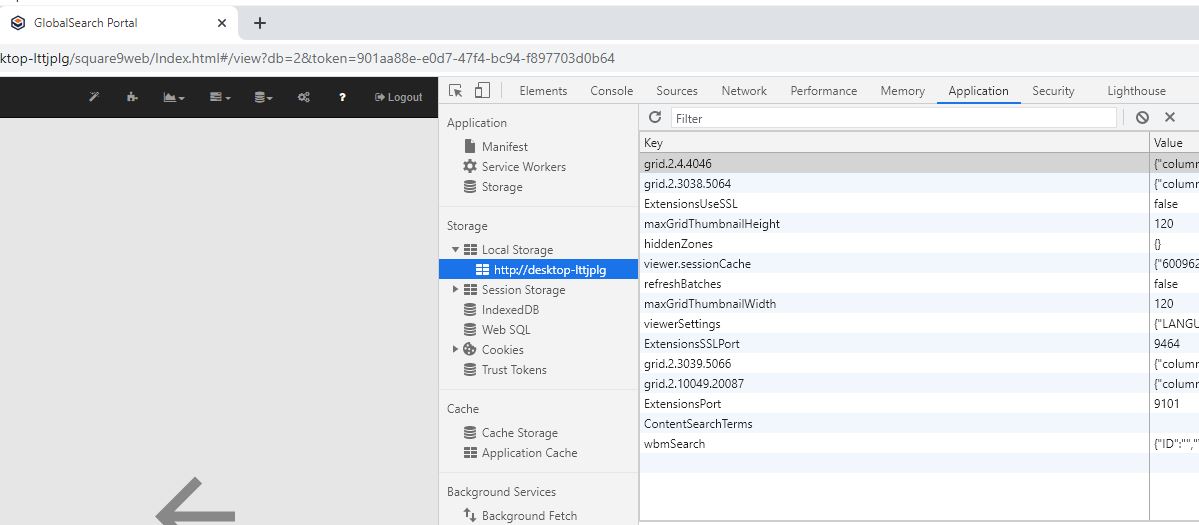Open a new browser tab with the plus button
1199x525 pixels.
(x=260, y=23)
